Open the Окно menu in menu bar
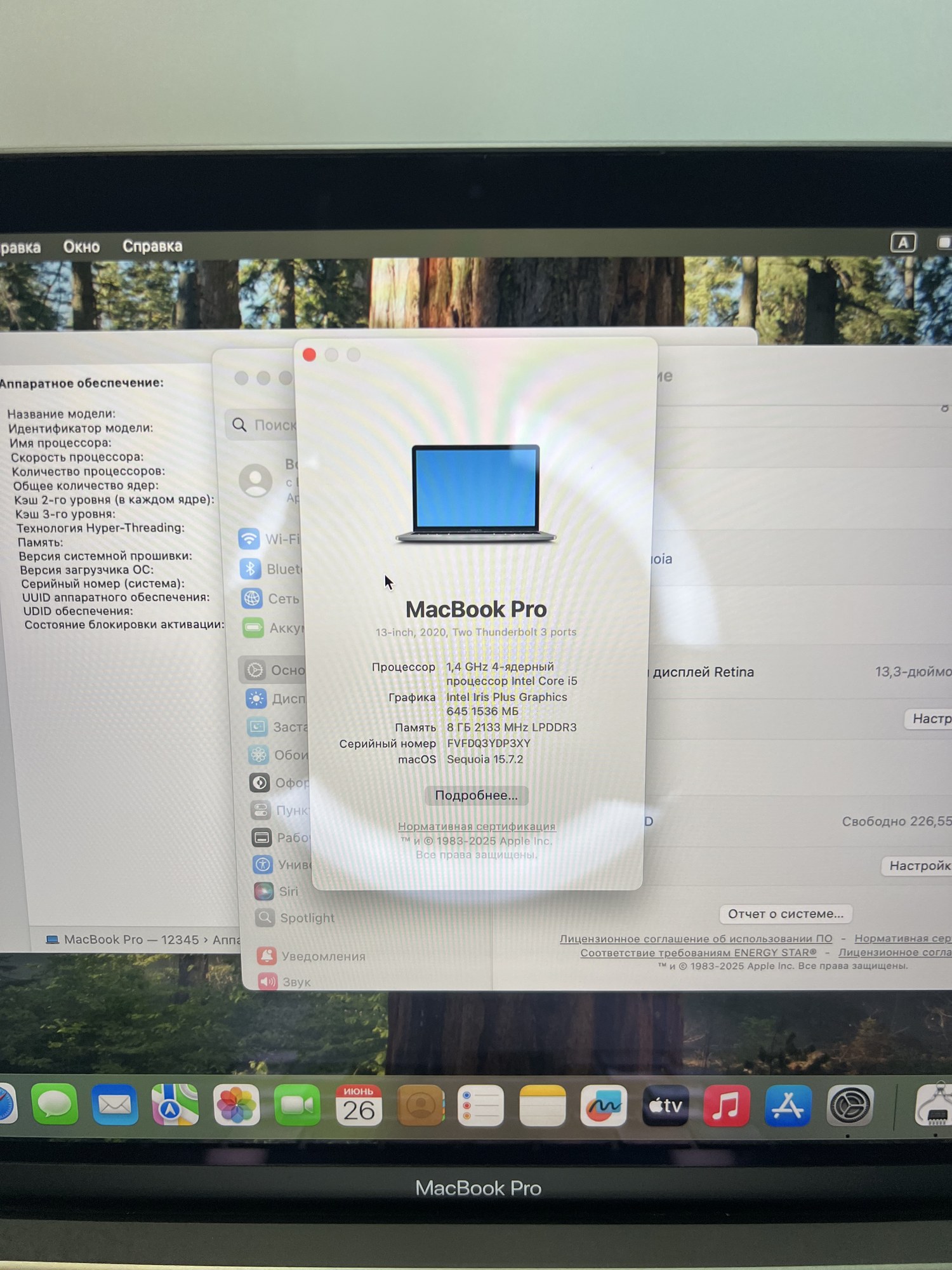 (81, 246)
